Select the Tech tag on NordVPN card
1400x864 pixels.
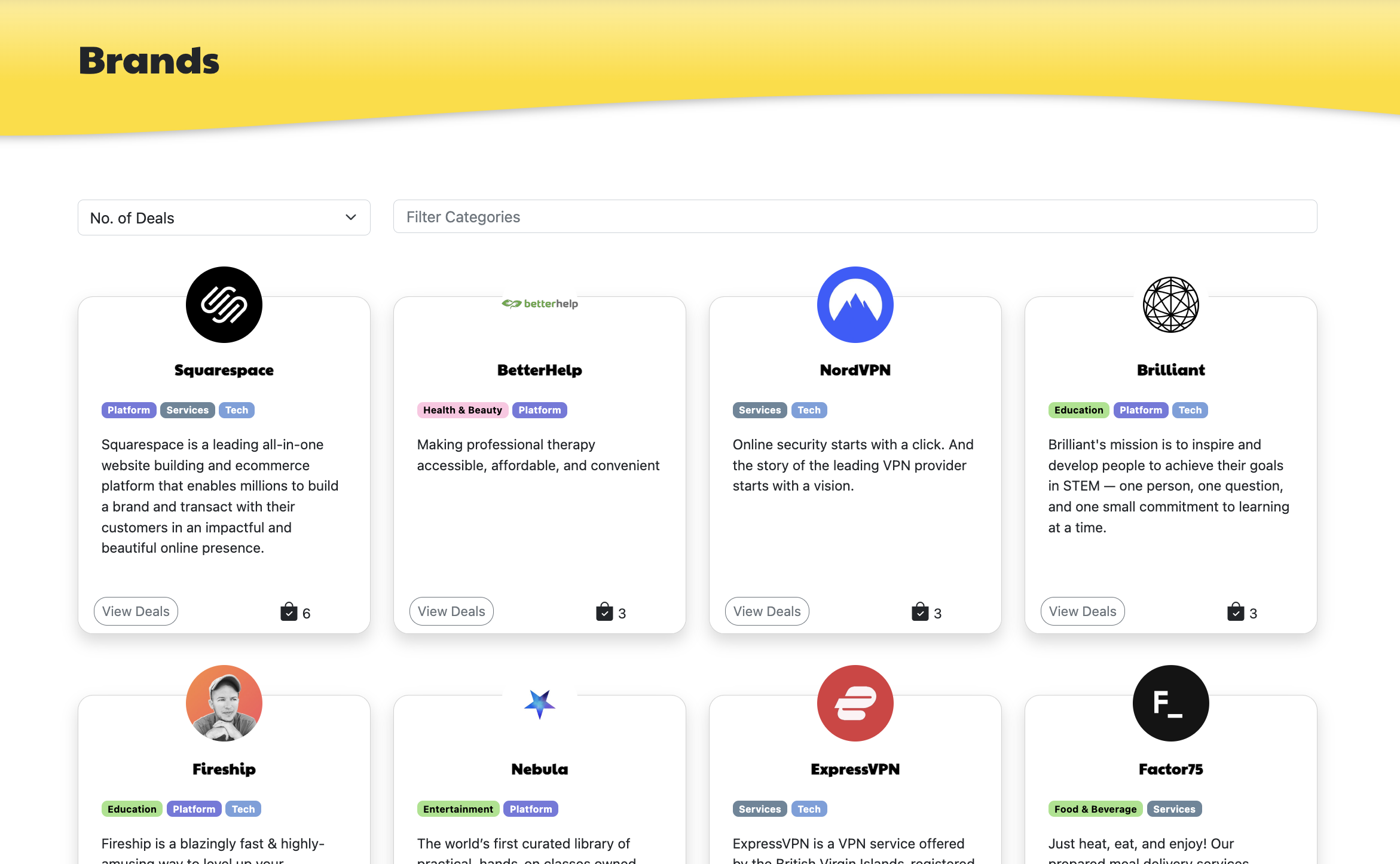[x=809, y=410]
